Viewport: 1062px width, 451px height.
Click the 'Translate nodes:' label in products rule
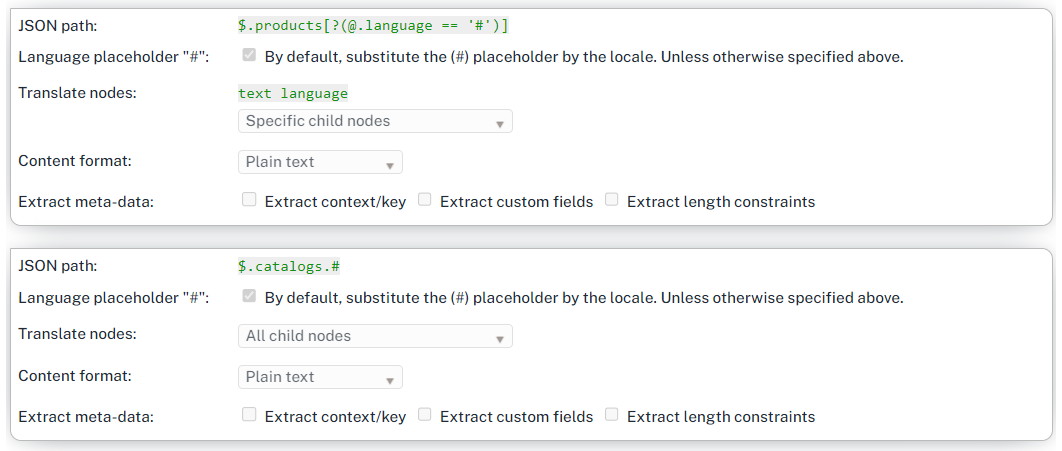(77, 93)
